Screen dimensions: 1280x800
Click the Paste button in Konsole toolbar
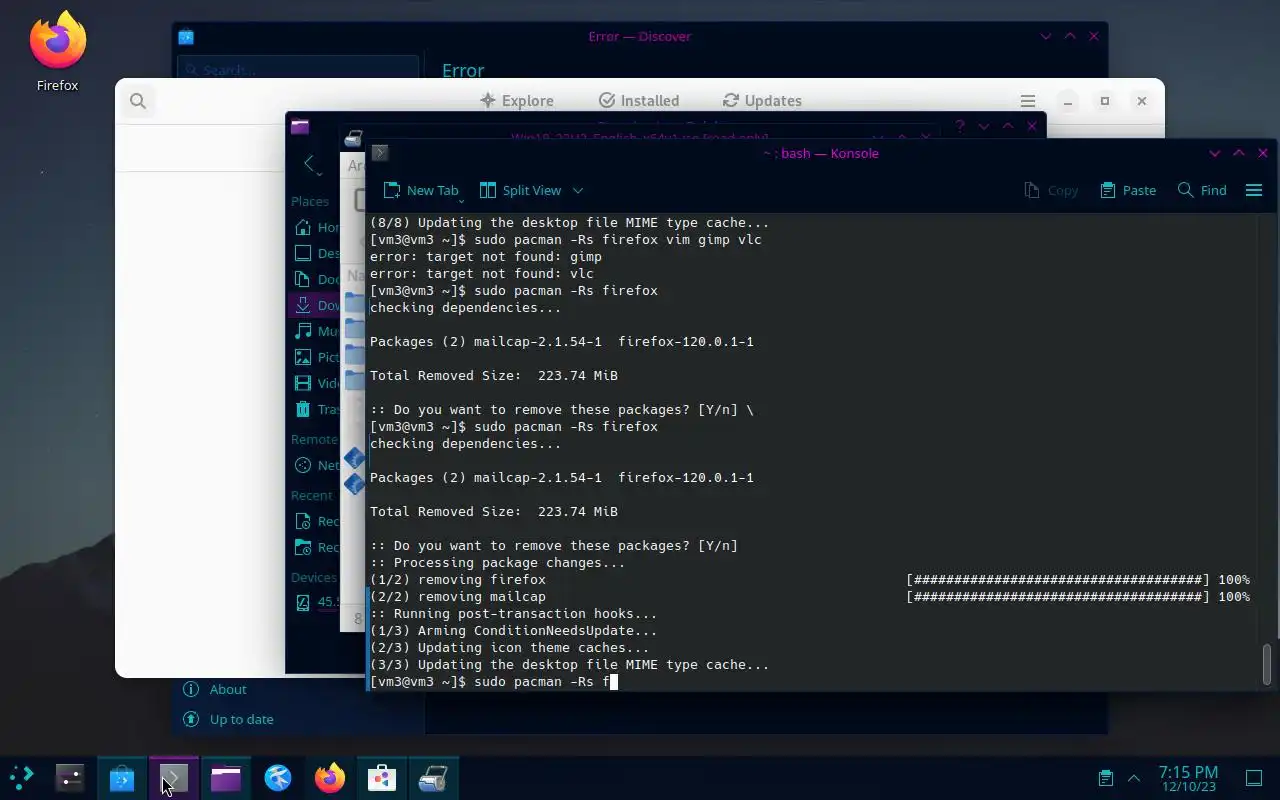(x=1128, y=190)
